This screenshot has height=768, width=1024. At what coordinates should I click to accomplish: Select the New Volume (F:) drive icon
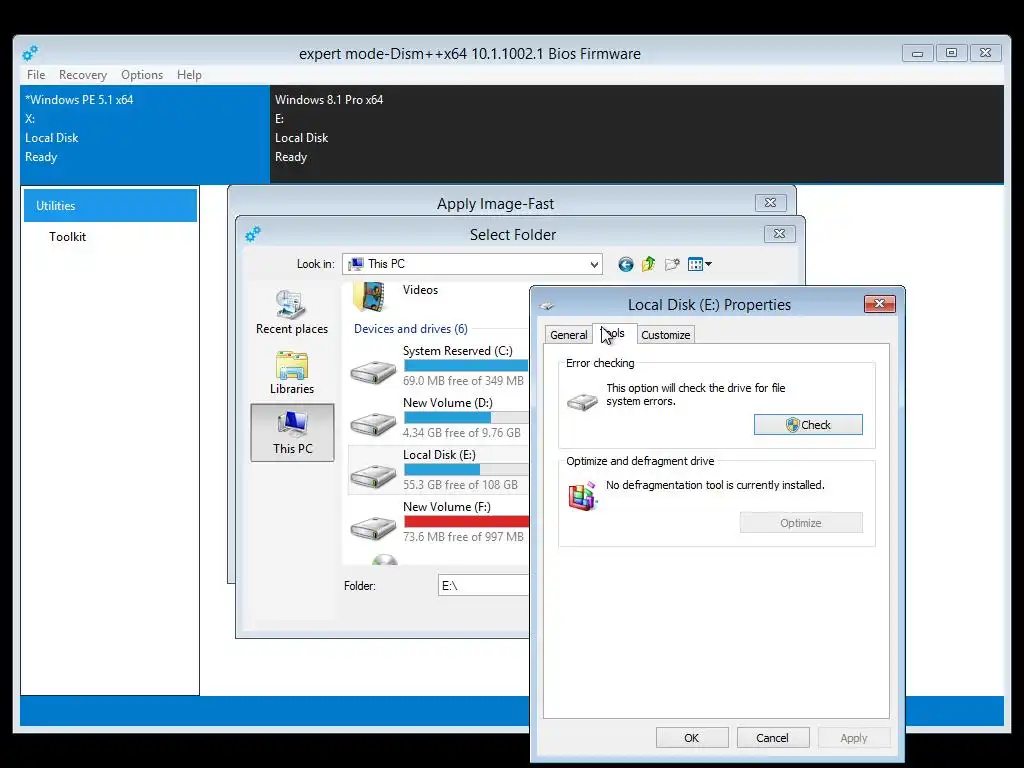373,528
